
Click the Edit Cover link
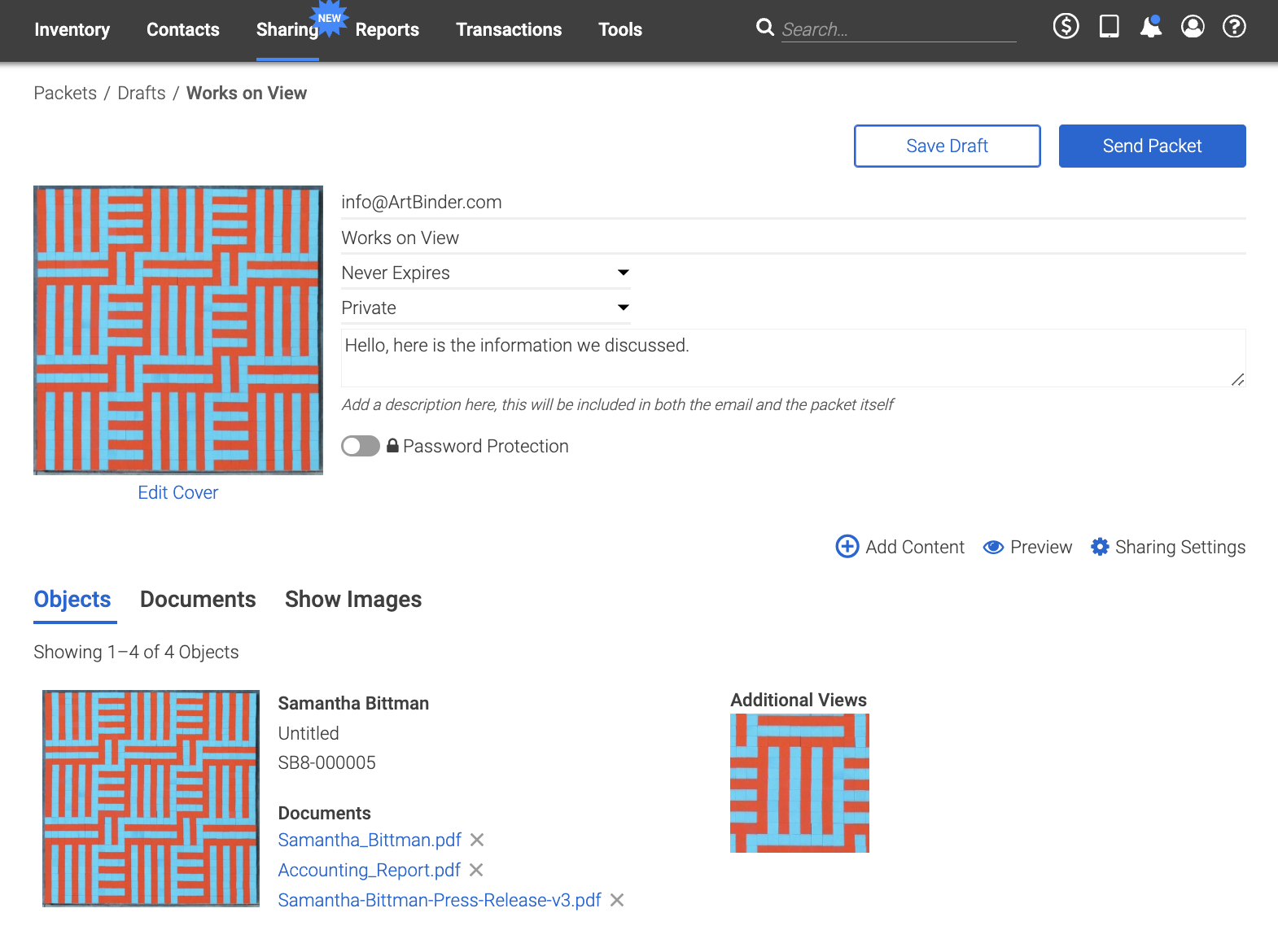pyautogui.click(x=178, y=492)
